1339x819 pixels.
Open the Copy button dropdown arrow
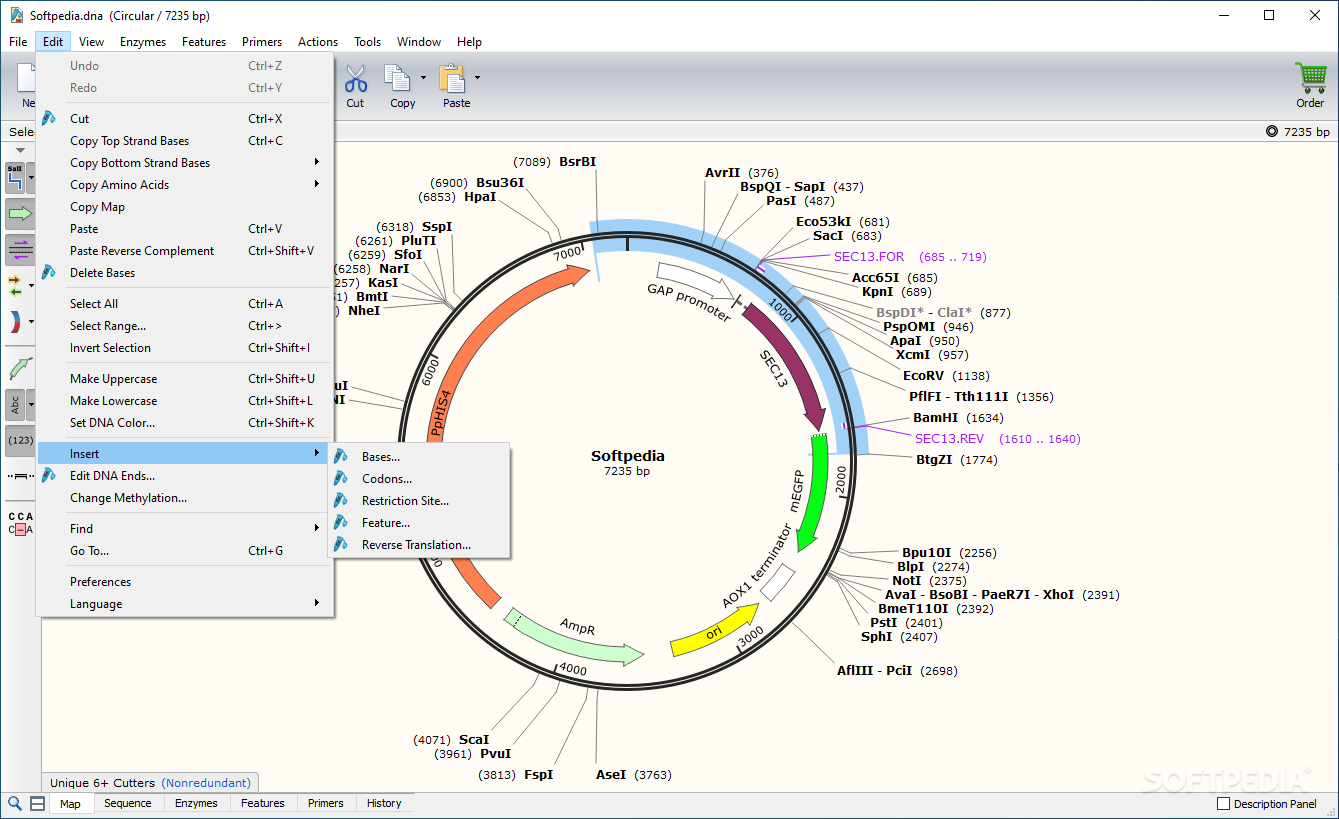coord(423,77)
